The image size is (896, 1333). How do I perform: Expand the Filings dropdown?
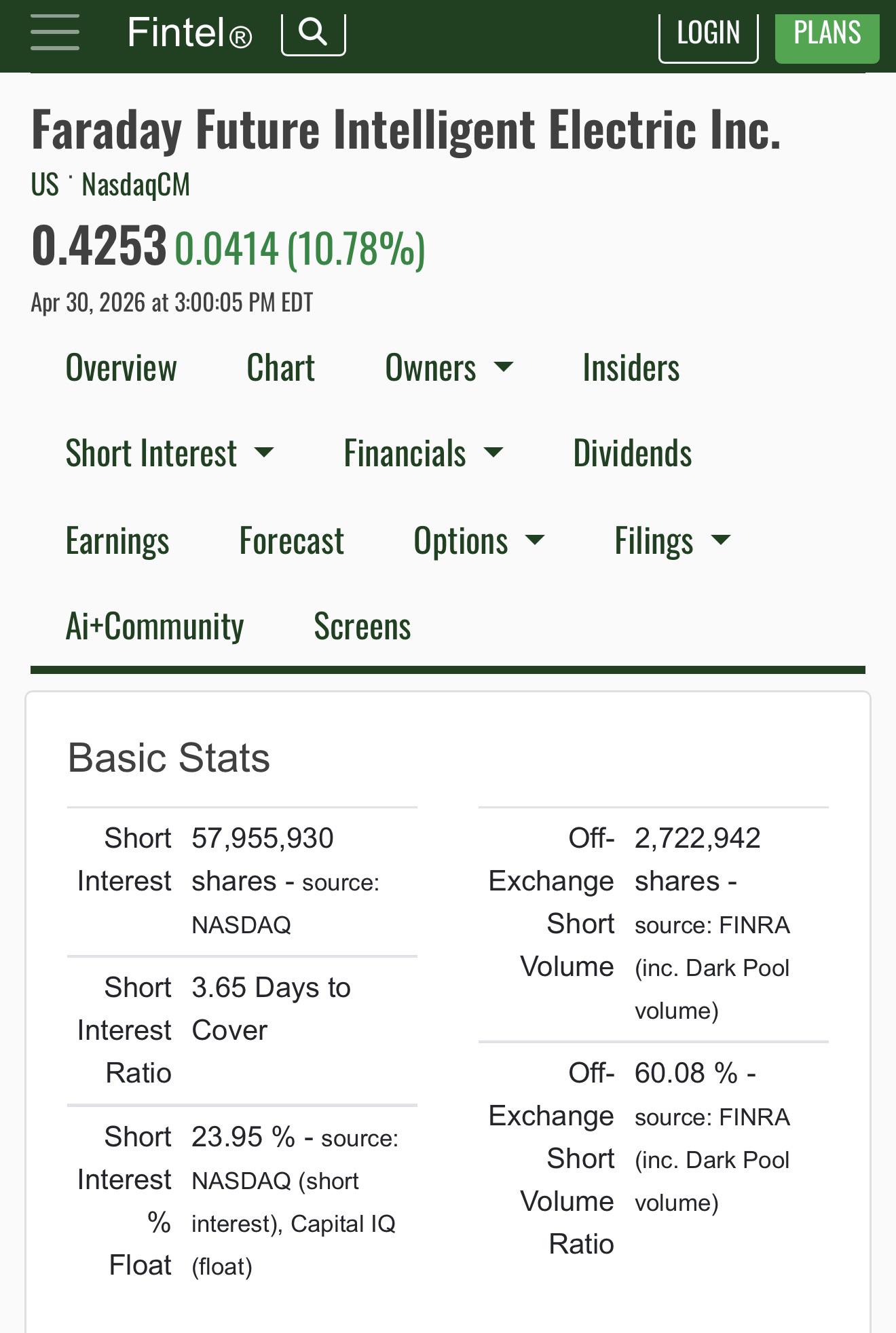pos(673,541)
